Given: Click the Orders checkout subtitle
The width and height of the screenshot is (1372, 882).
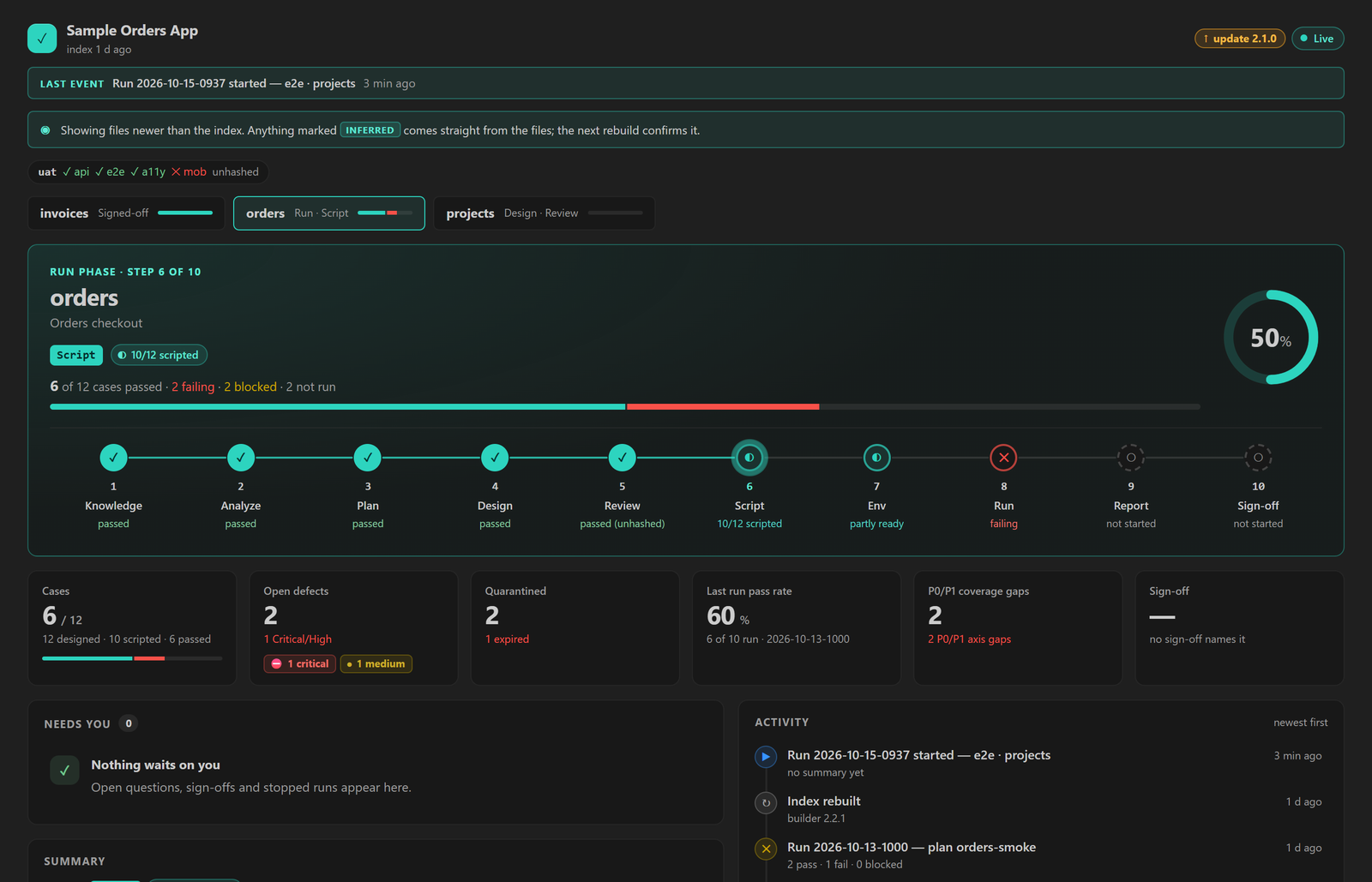Looking at the screenshot, I should (x=96, y=323).
